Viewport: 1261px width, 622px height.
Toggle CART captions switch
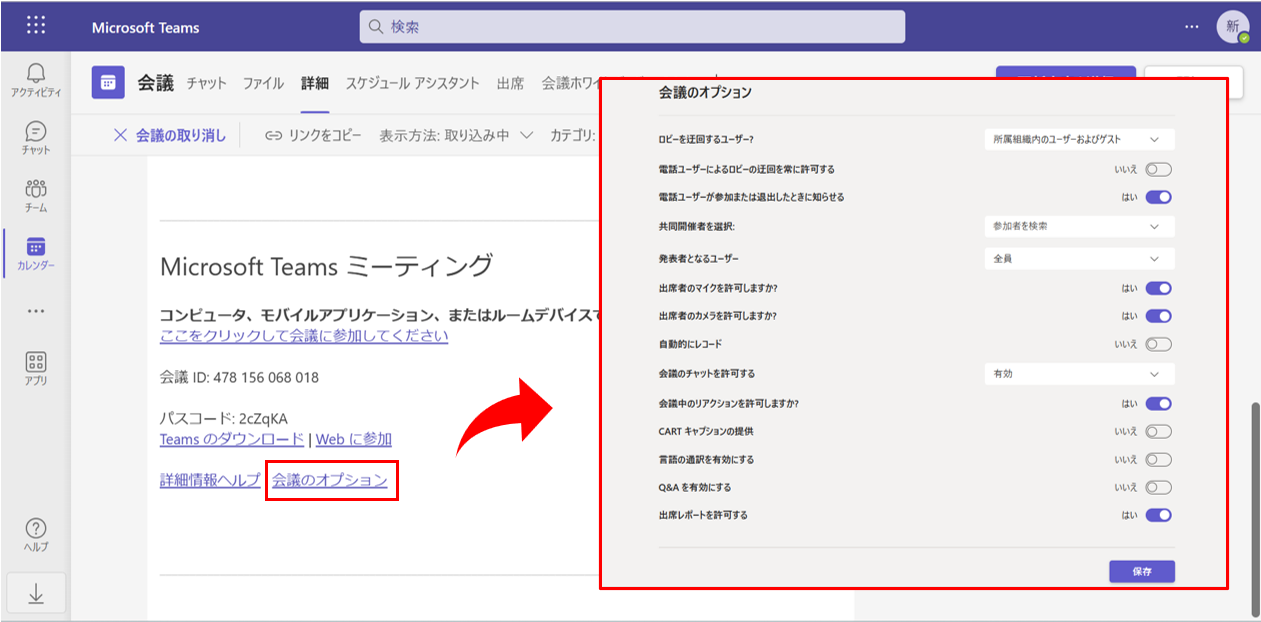(1158, 432)
